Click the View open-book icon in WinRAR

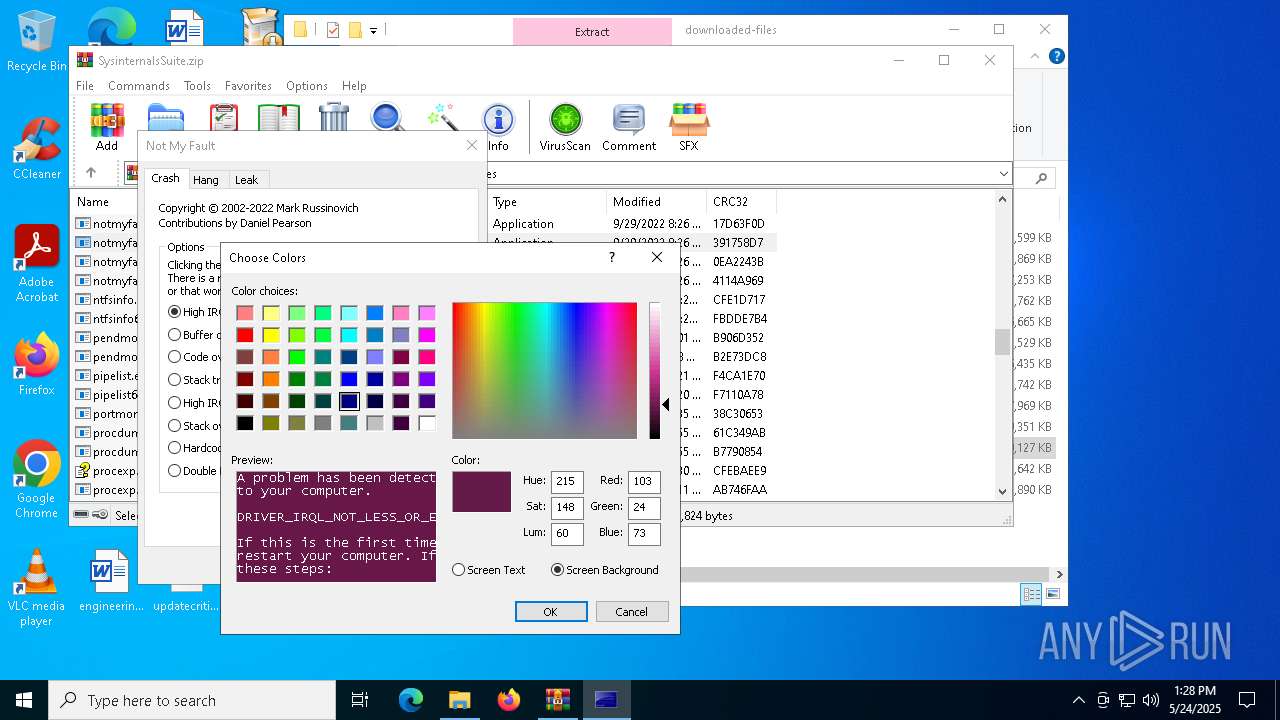(279, 117)
